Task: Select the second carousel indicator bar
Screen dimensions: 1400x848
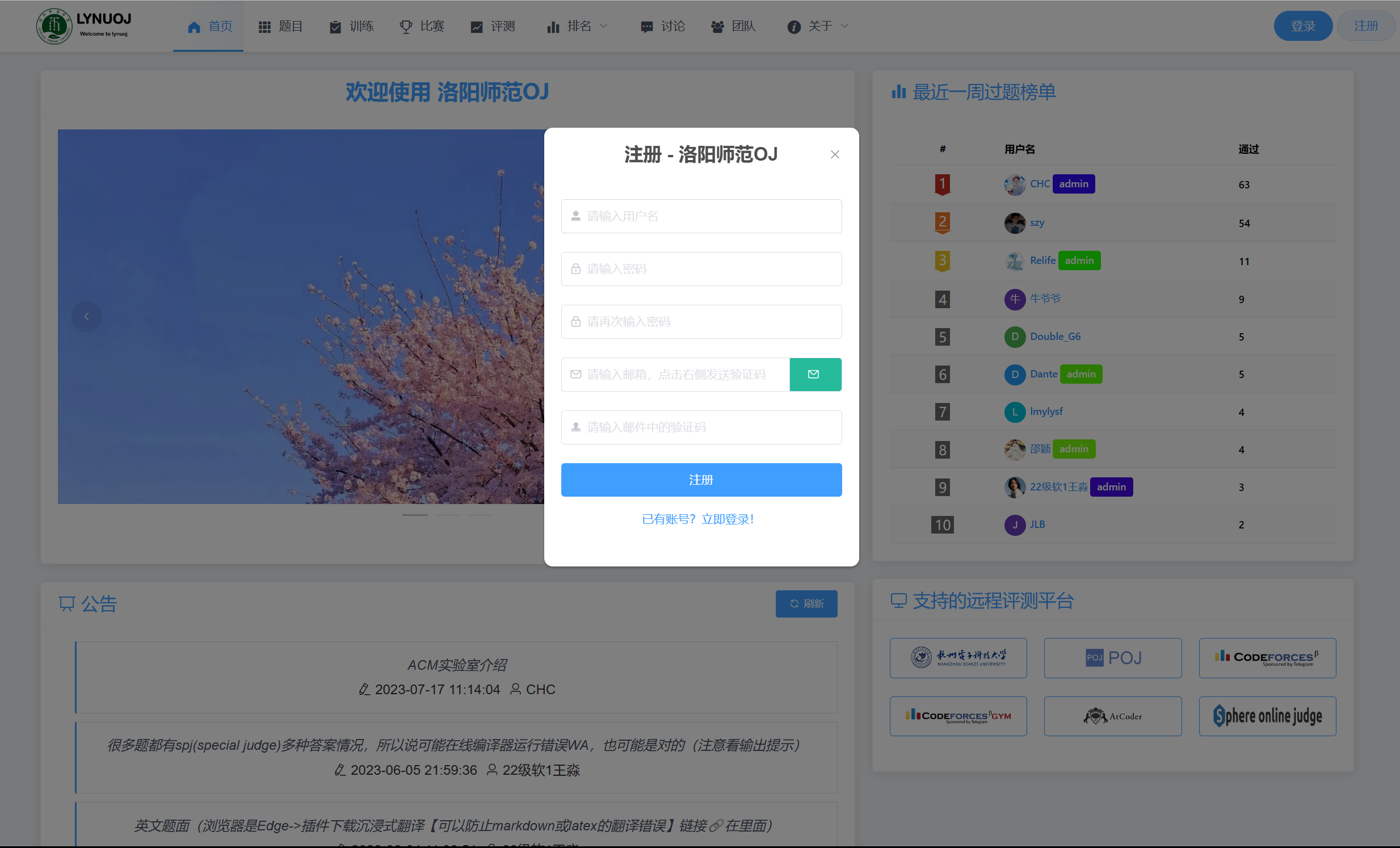Action: pos(448,515)
